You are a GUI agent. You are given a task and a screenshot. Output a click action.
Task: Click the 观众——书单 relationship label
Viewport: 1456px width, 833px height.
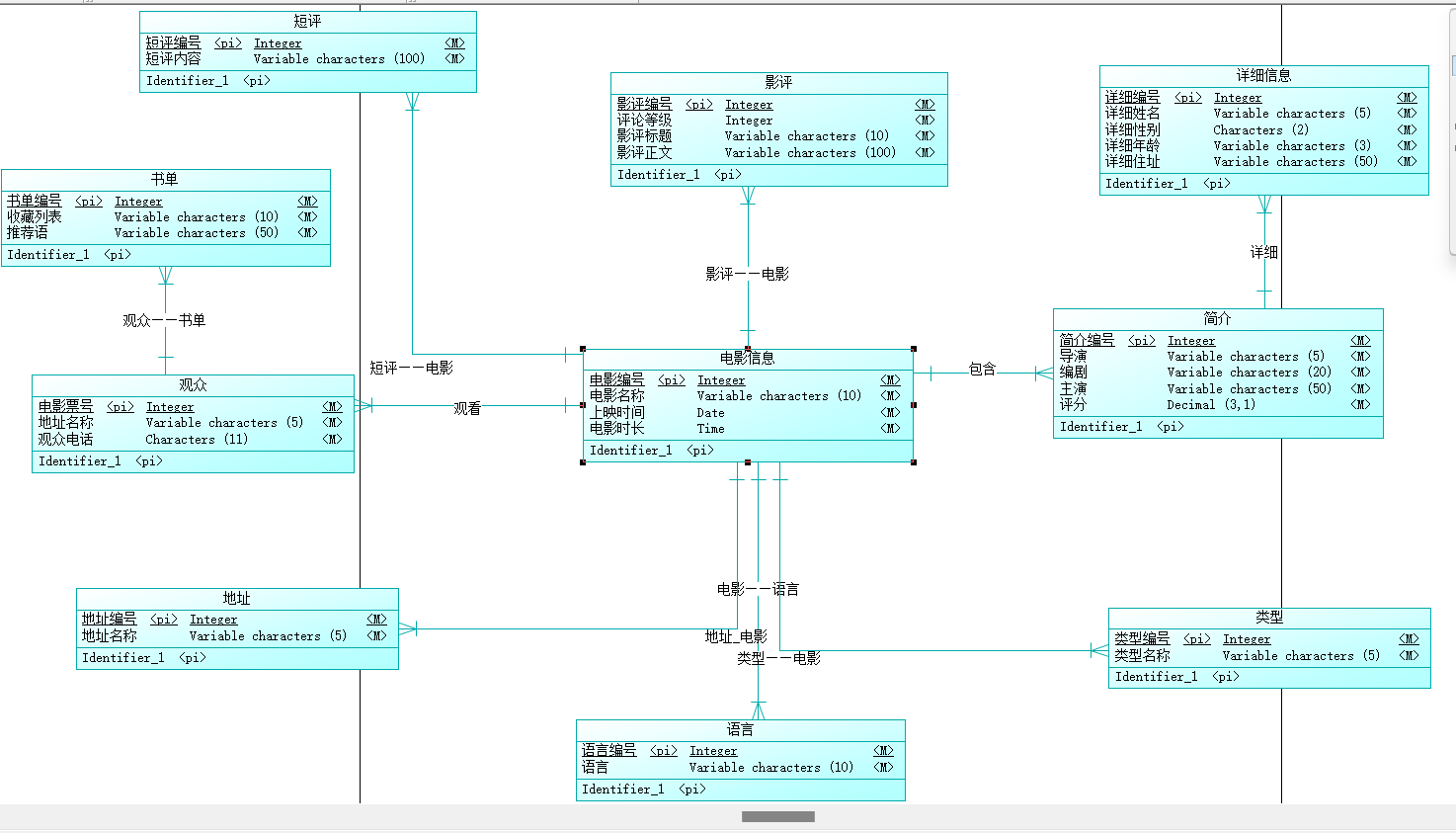(x=164, y=320)
